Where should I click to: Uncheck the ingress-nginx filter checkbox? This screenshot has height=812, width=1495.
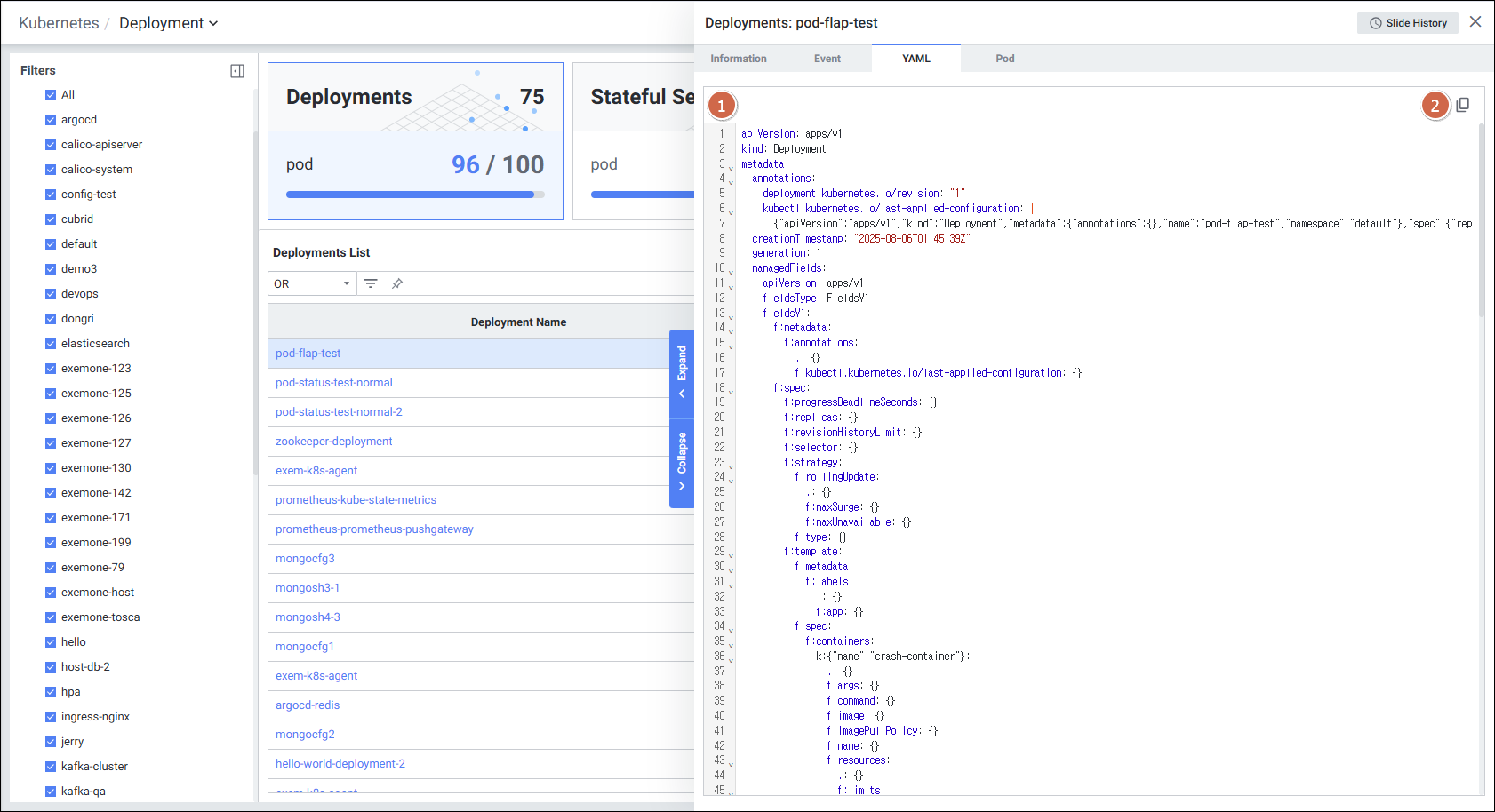[x=51, y=717]
